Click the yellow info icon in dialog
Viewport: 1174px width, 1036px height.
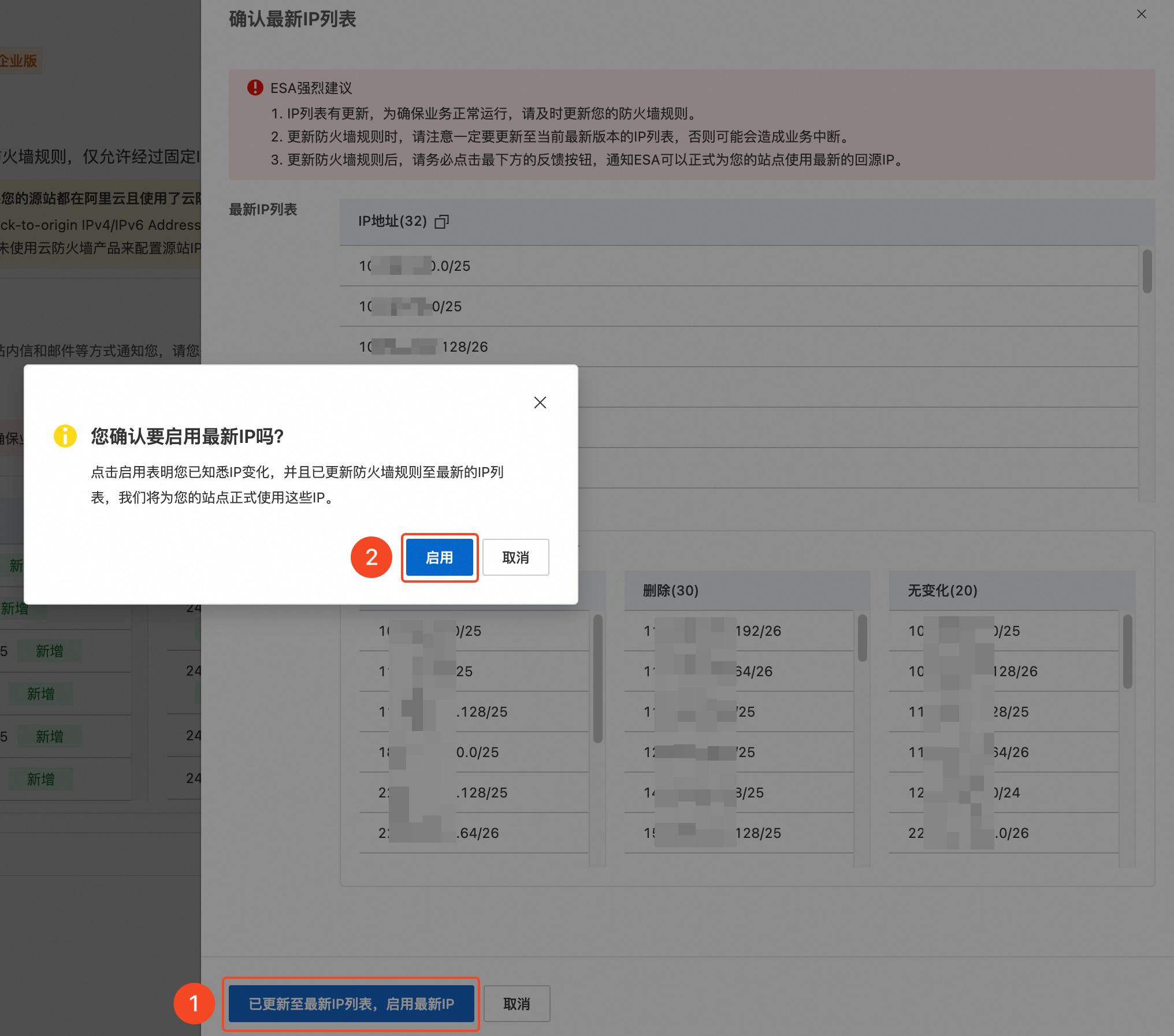pos(65,436)
